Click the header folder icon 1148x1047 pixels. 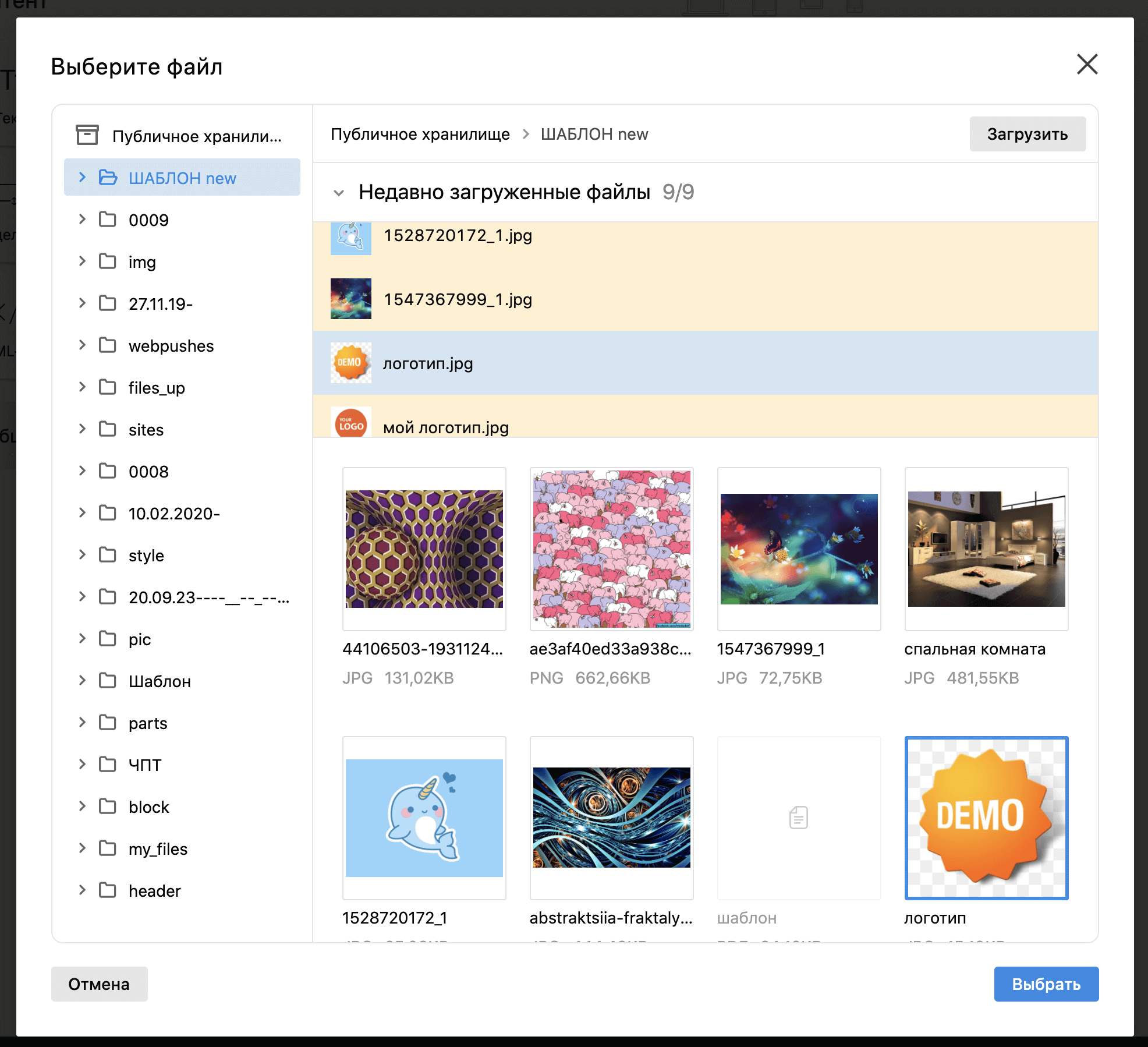tap(108, 890)
